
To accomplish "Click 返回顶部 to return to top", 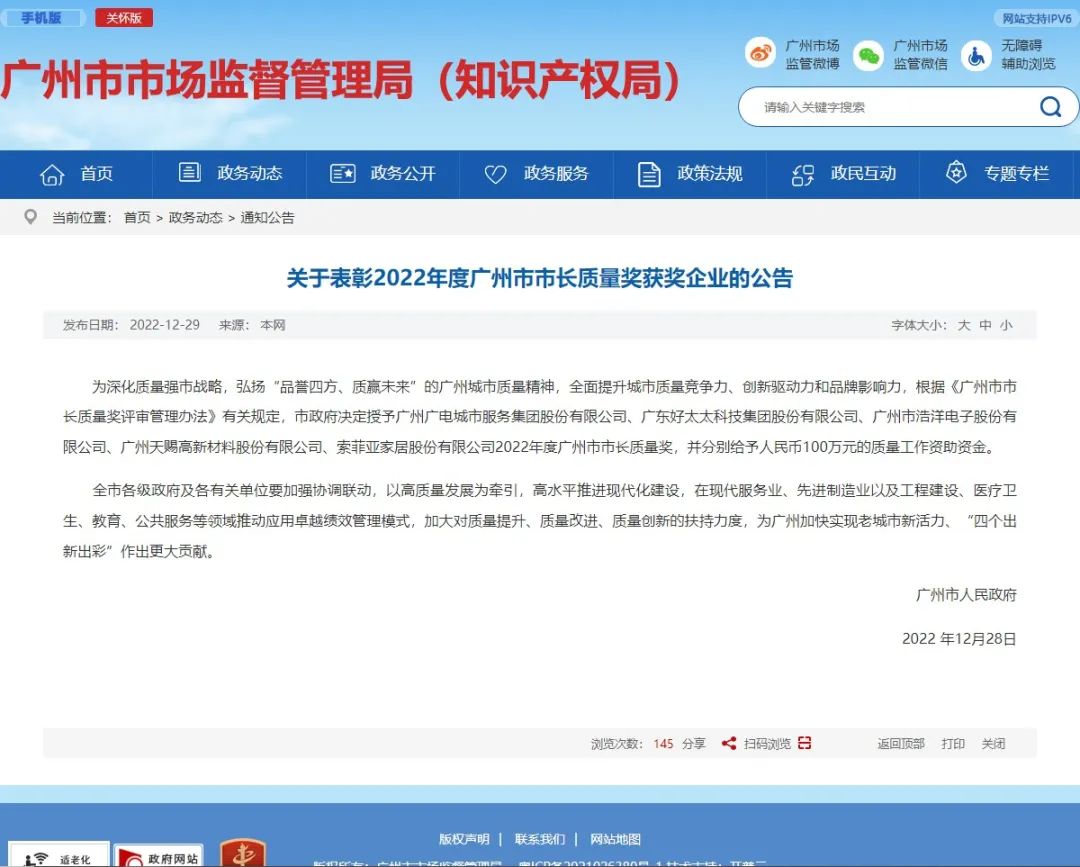I will pyautogui.click(x=901, y=743).
